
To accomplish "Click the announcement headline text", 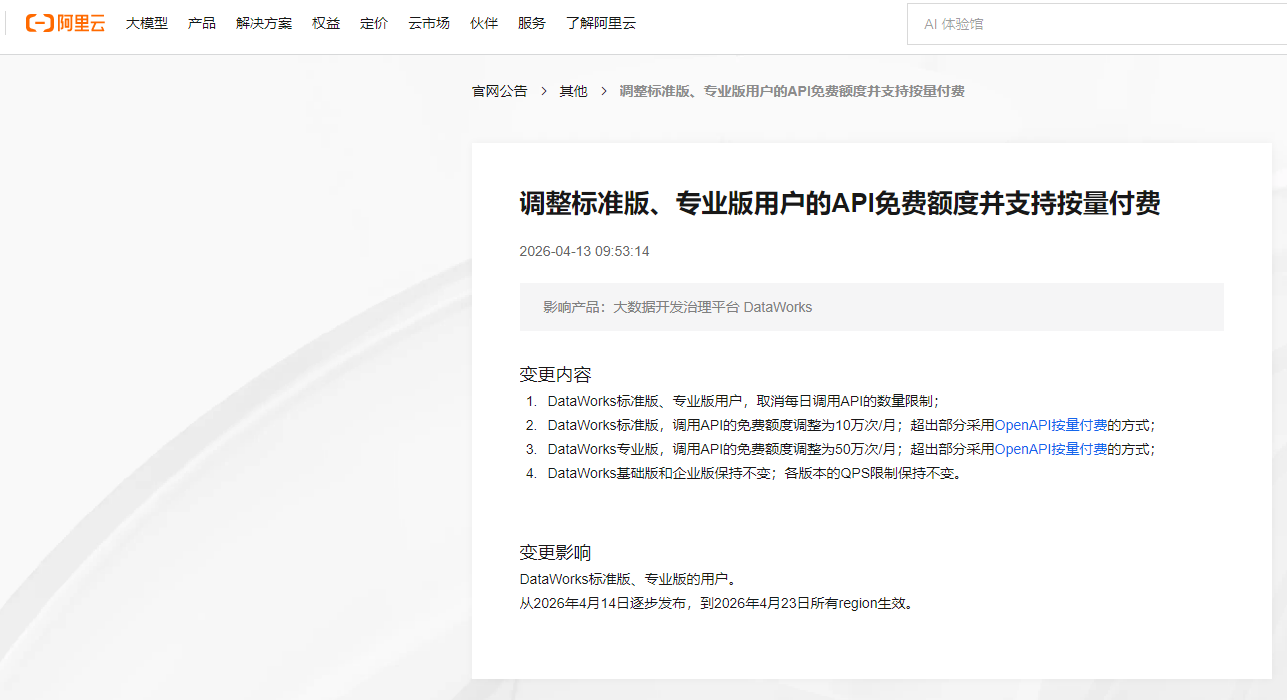I will point(840,204).
